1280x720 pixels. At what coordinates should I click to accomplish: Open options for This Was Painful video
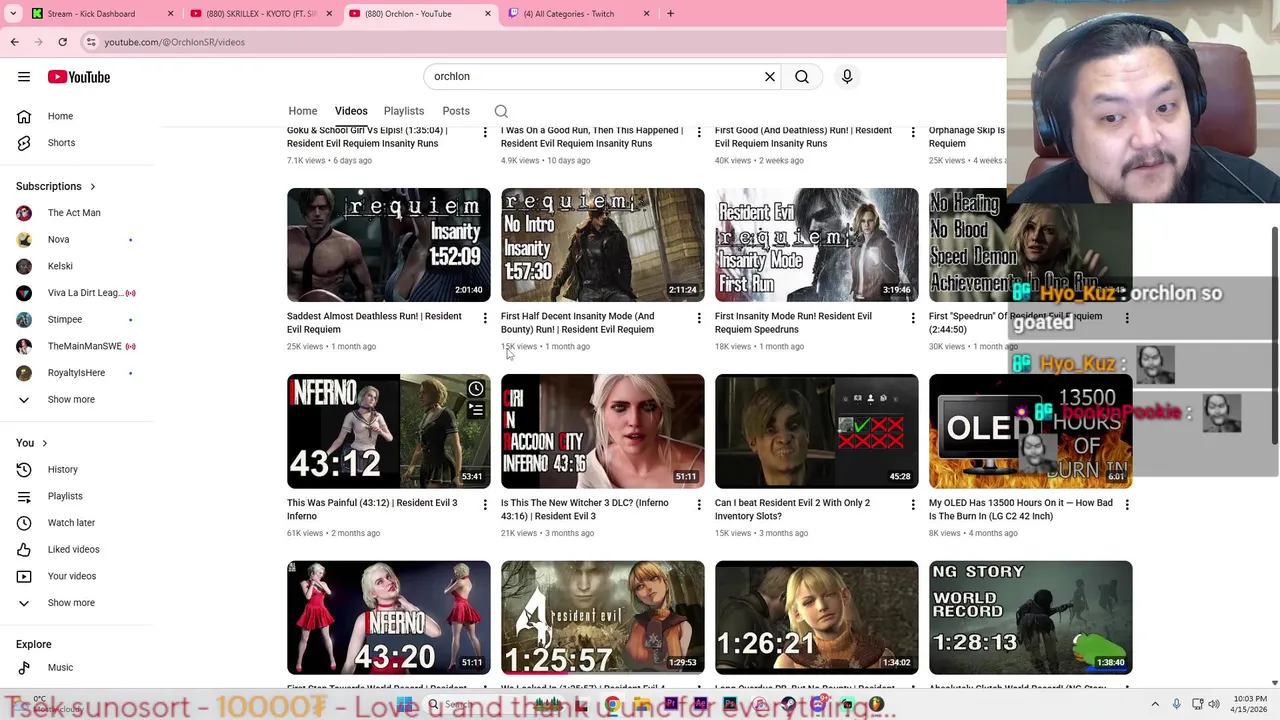(485, 505)
